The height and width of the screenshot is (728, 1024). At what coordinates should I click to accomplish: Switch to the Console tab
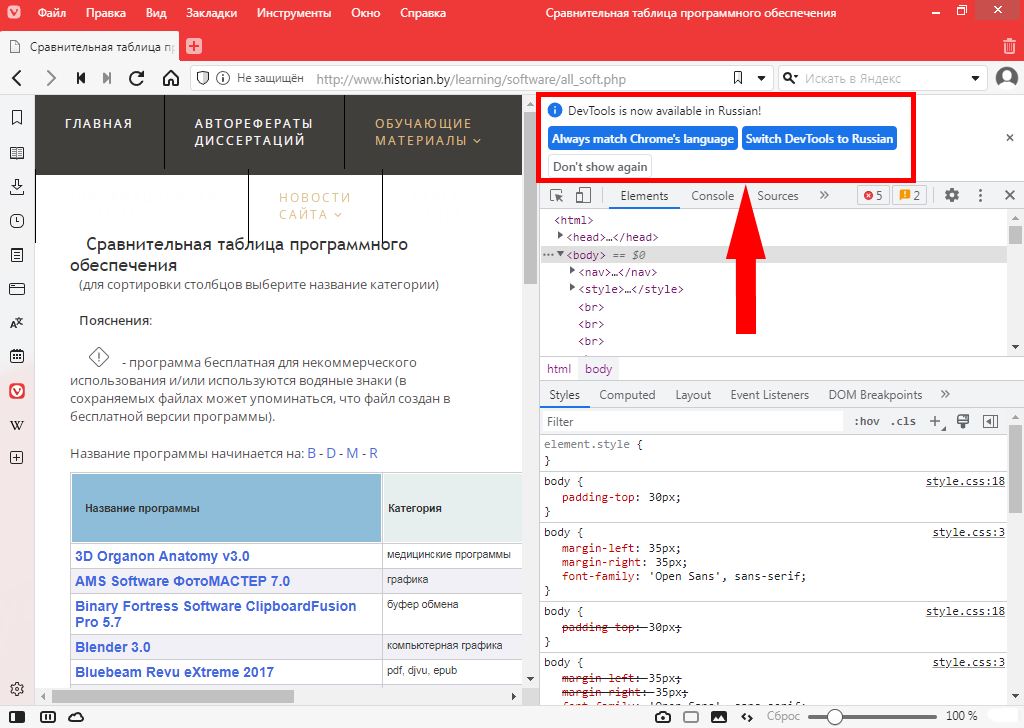[x=712, y=196]
